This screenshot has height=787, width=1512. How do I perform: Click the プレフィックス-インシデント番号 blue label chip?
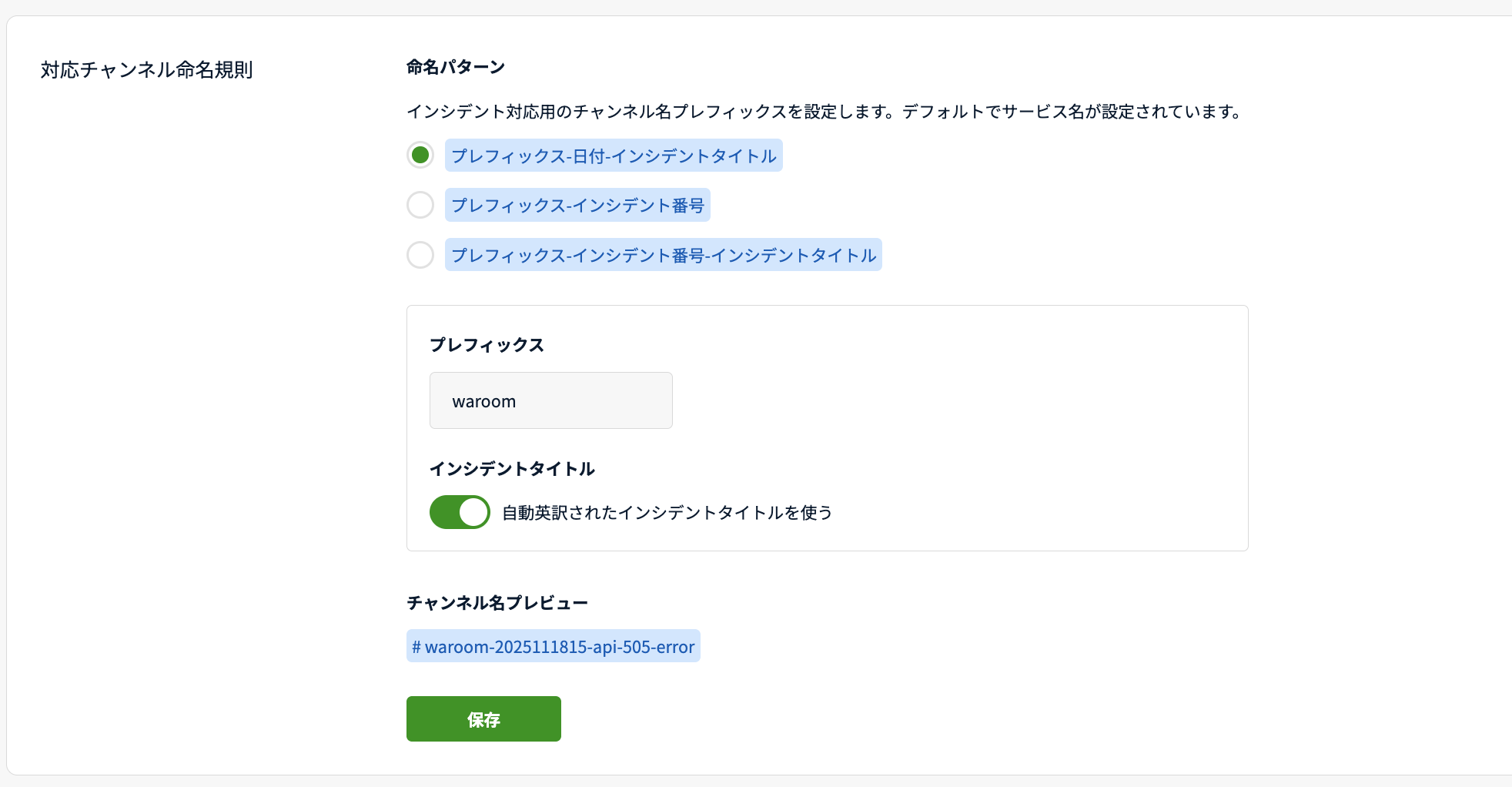click(x=577, y=206)
